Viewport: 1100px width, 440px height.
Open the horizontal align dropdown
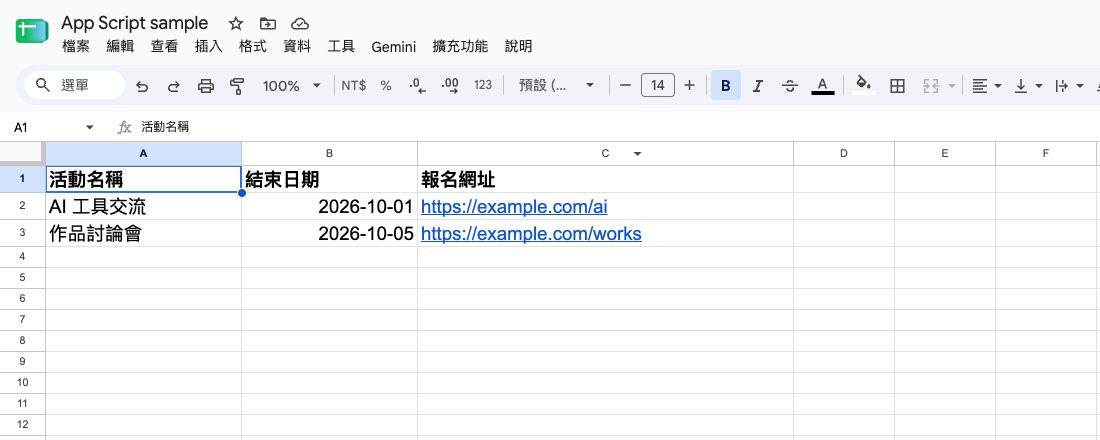tap(986, 86)
